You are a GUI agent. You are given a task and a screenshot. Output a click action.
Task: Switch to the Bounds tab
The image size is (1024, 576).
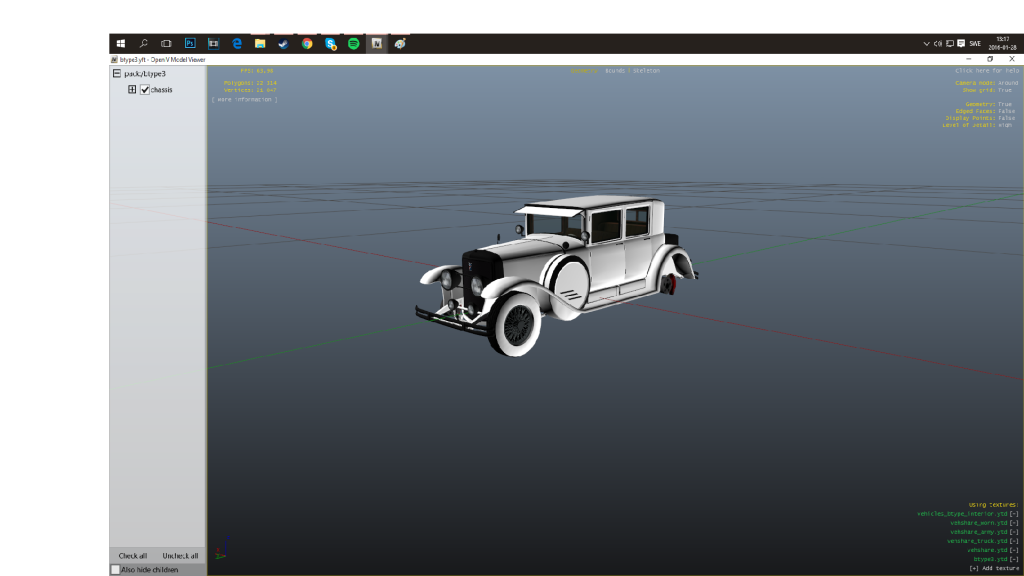tap(615, 71)
